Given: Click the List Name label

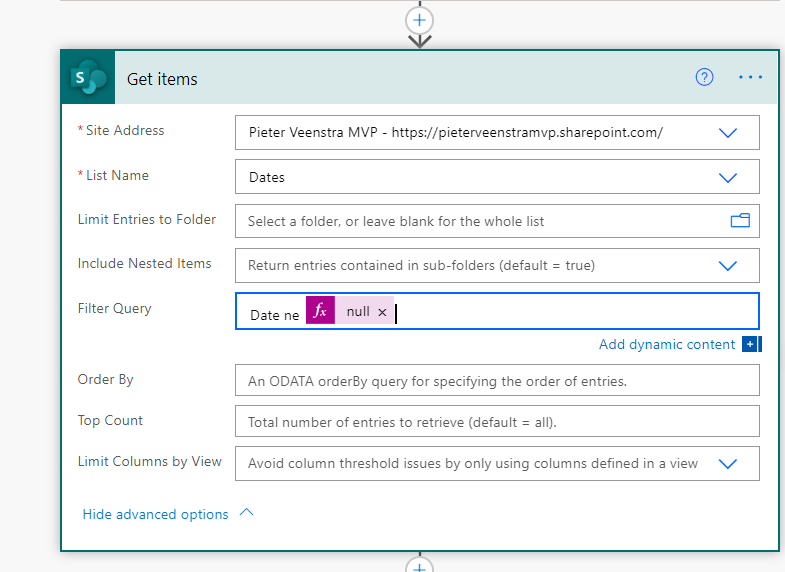Looking at the screenshot, I should (x=117, y=175).
